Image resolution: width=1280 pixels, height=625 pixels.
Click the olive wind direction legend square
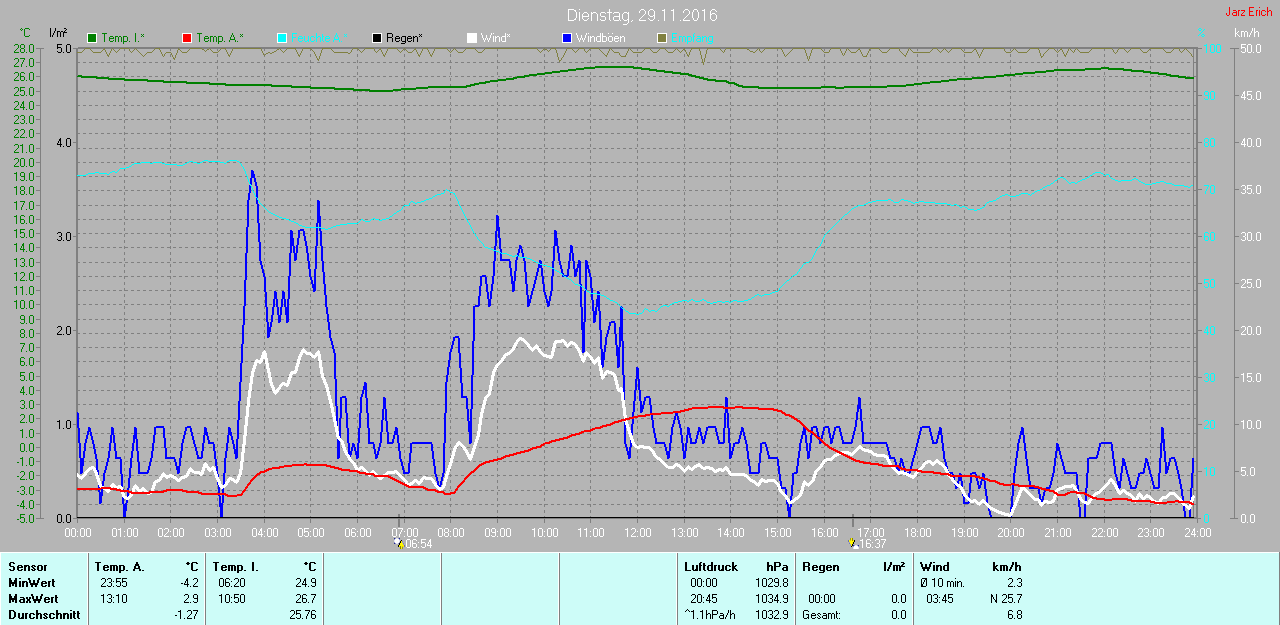[661, 38]
